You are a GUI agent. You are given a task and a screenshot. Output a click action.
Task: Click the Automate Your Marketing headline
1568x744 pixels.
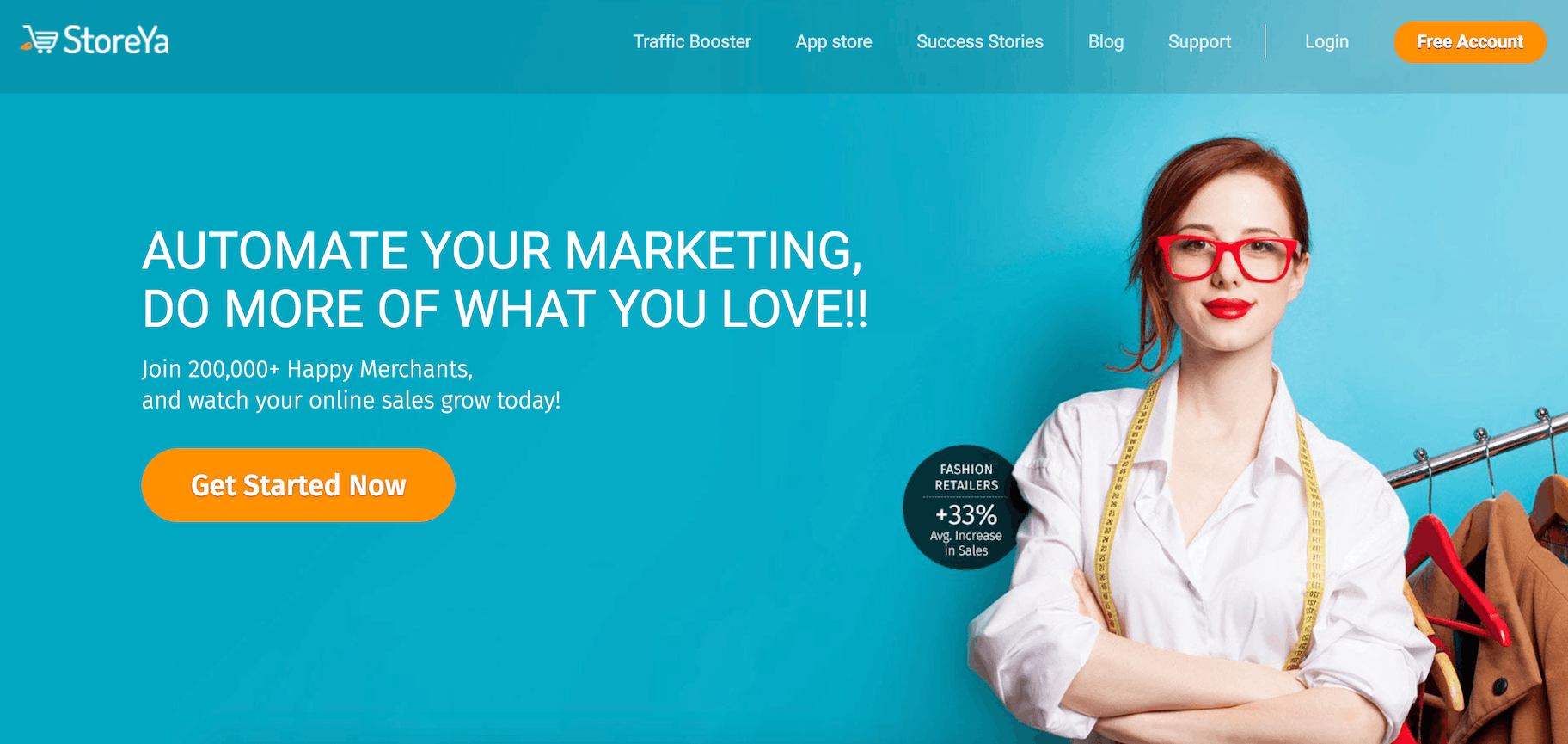pos(505,279)
